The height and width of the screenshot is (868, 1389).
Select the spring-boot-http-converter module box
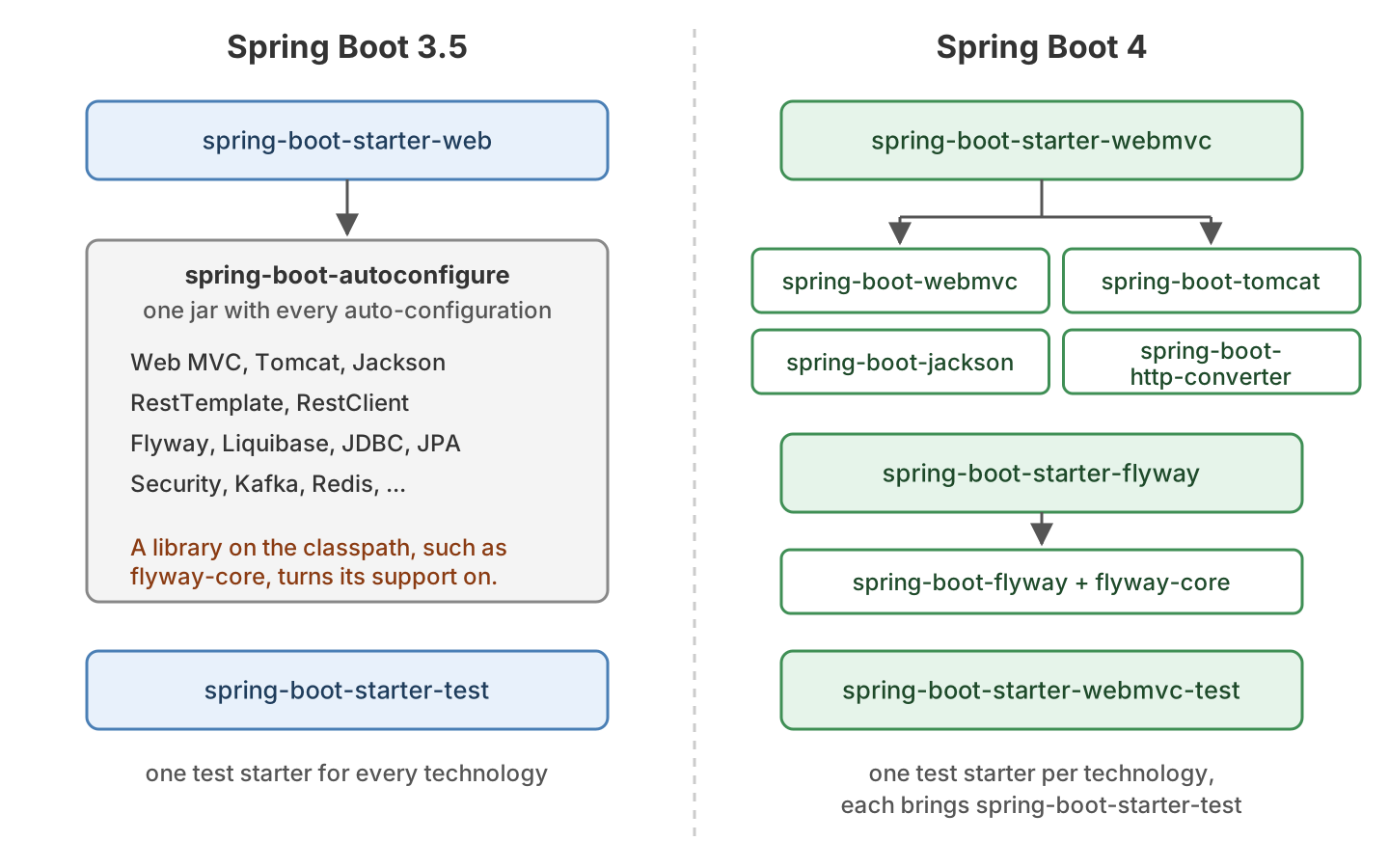pos(1212,363)
